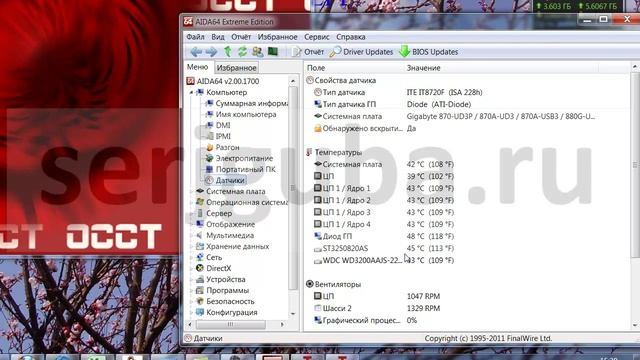Expand DirectX tree node

[191, 269]
